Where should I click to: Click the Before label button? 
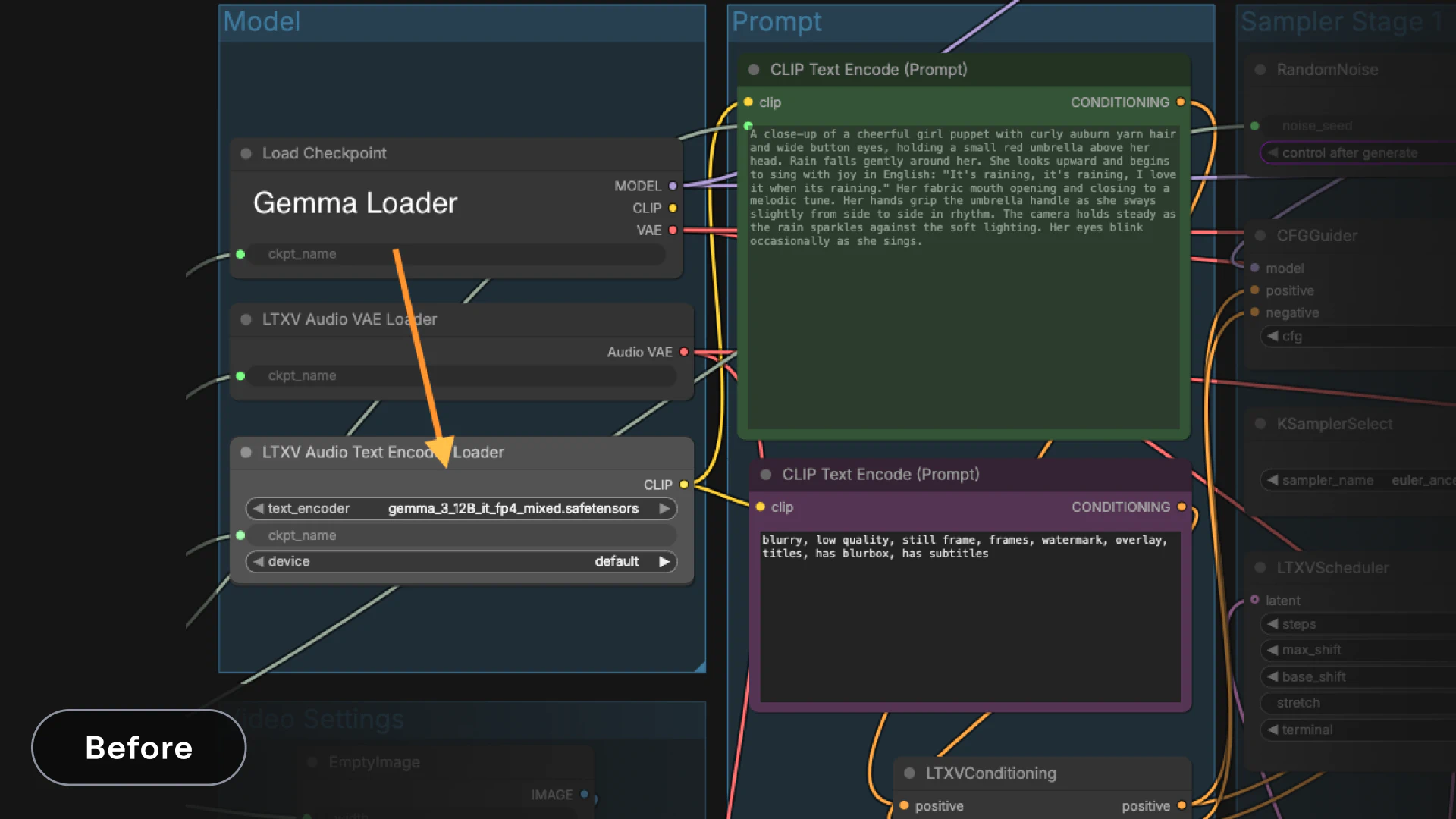[x=139, y=748]
